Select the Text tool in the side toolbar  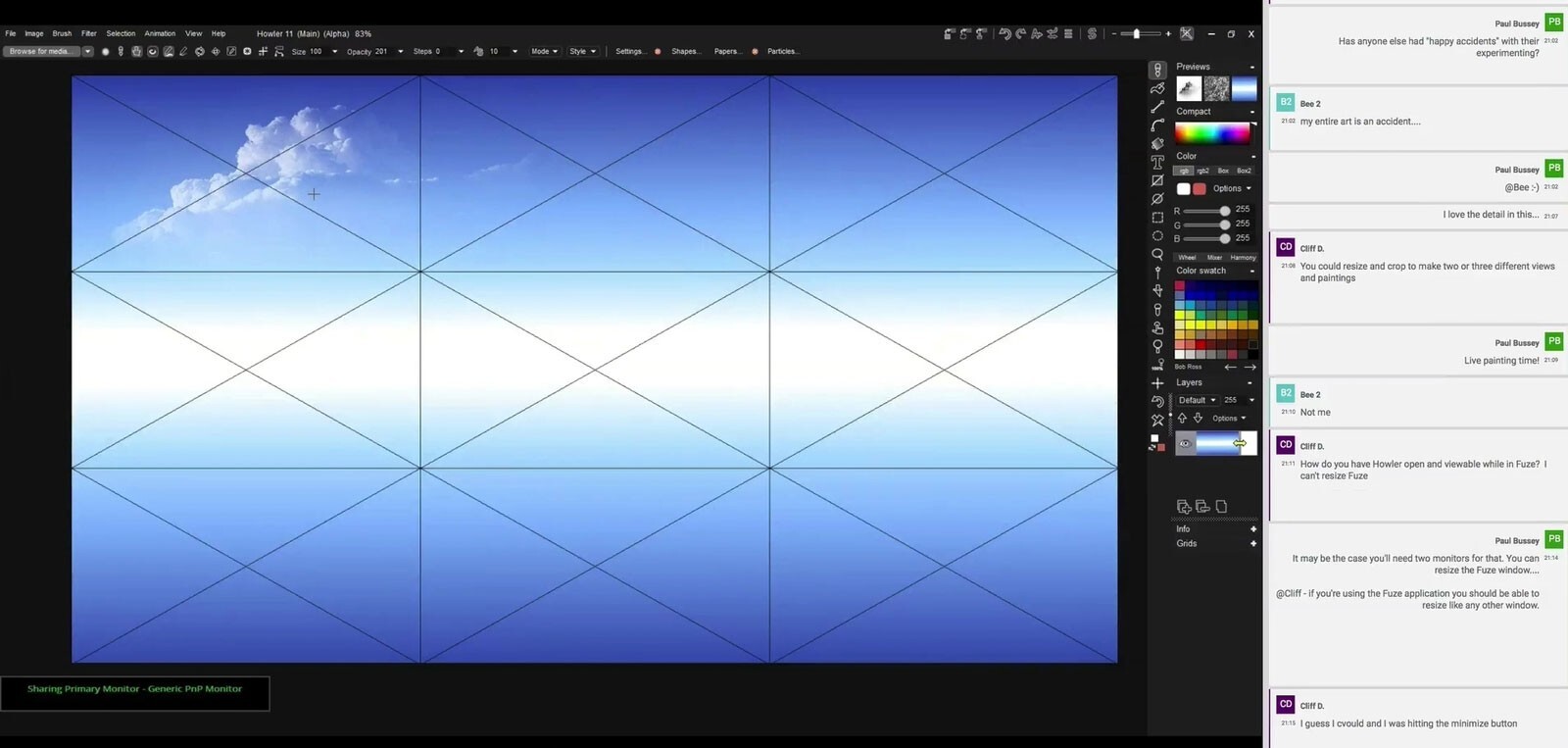[x=1157, y=163]
